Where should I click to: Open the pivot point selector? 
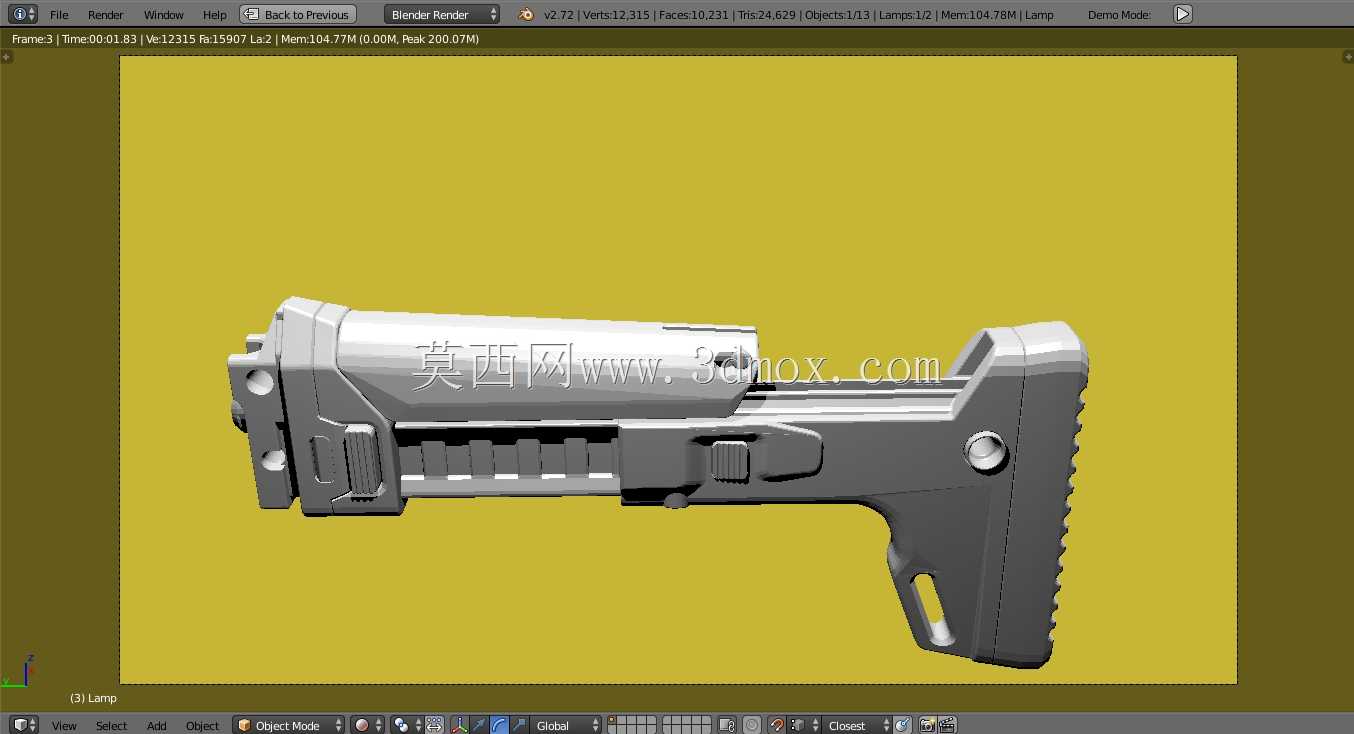point(406,725)
